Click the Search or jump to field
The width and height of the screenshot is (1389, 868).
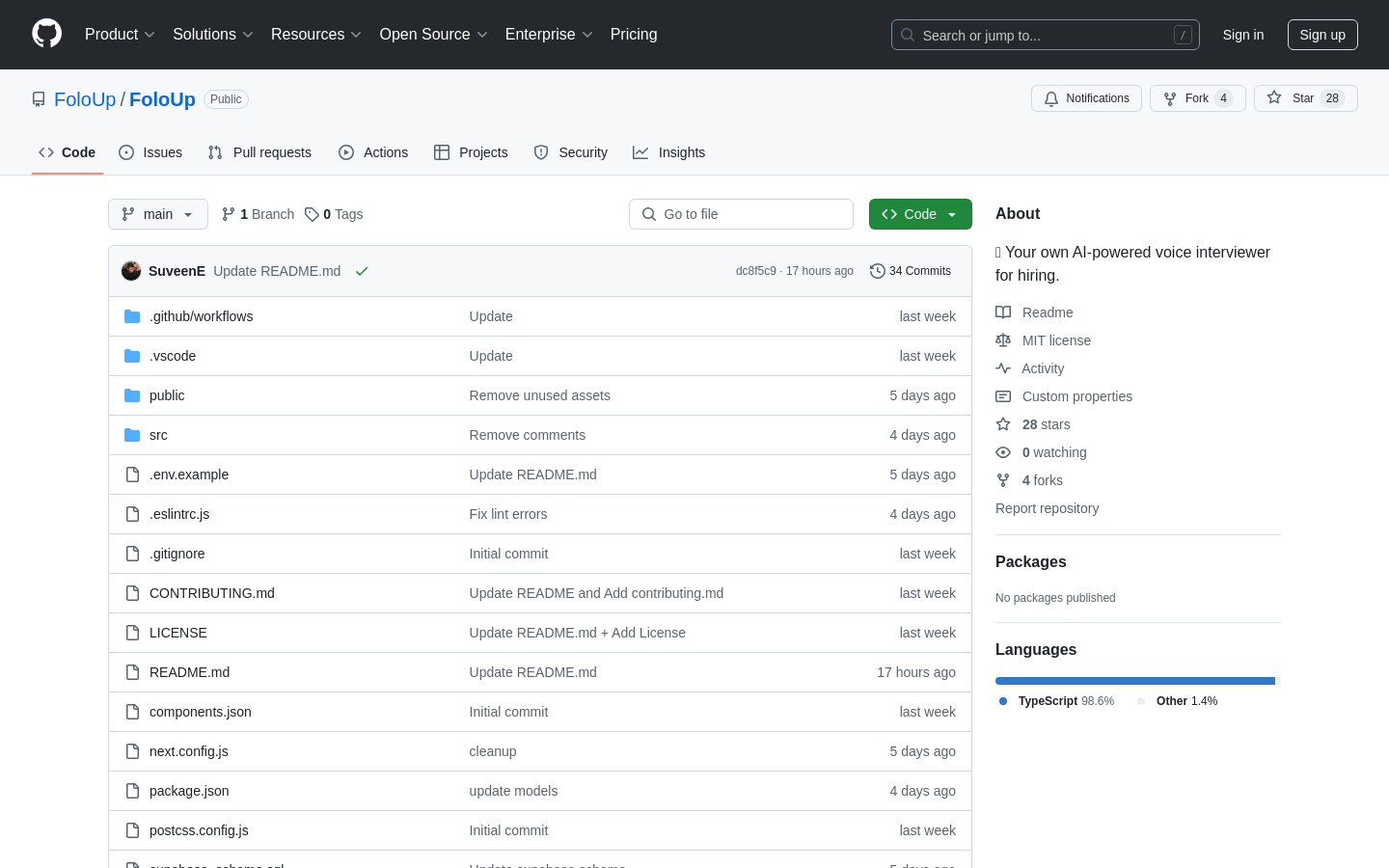coord(1046,35)
